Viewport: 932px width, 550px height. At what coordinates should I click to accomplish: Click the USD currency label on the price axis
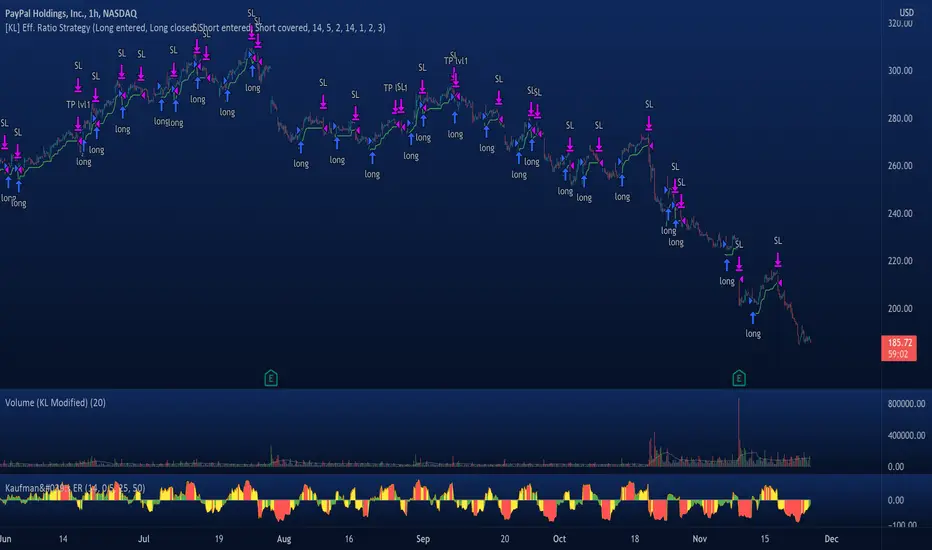906,12
